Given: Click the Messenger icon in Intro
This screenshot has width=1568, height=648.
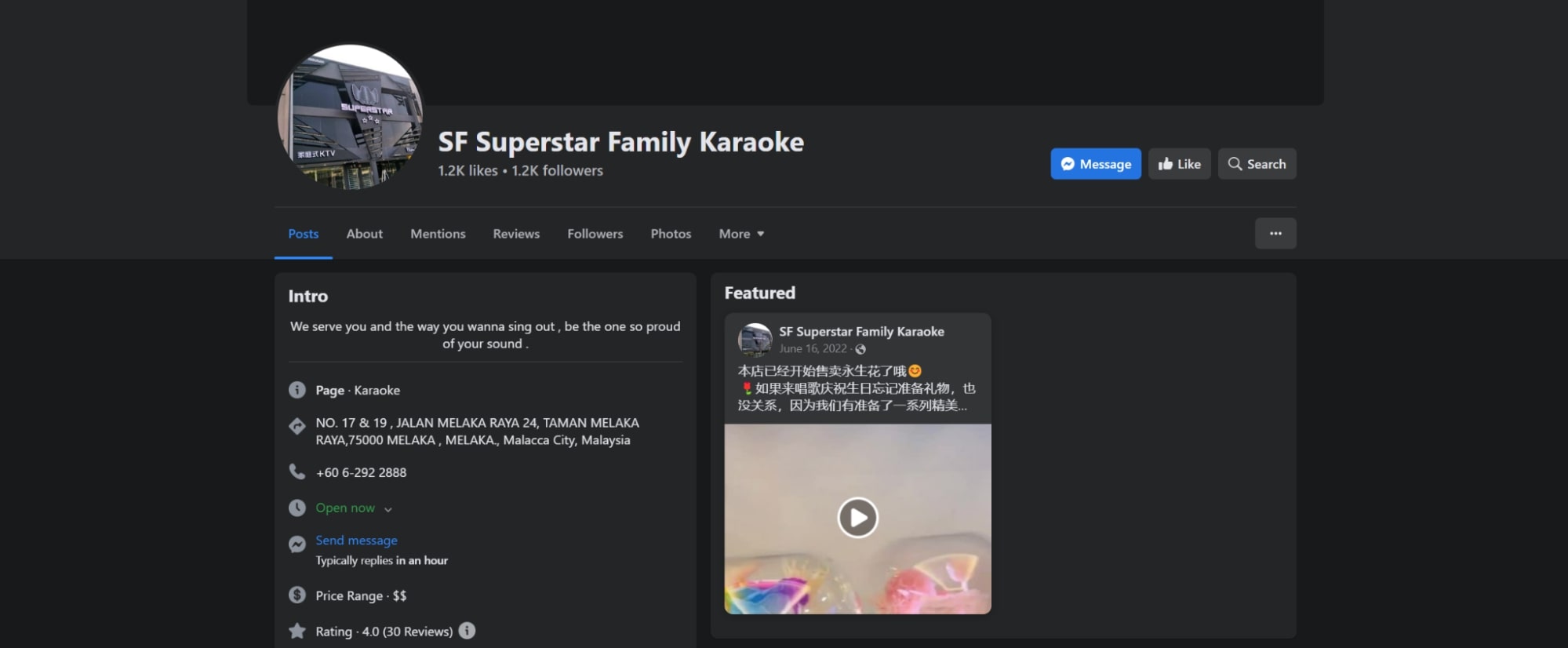Looking at the screenshot, I should click(297, 544).
